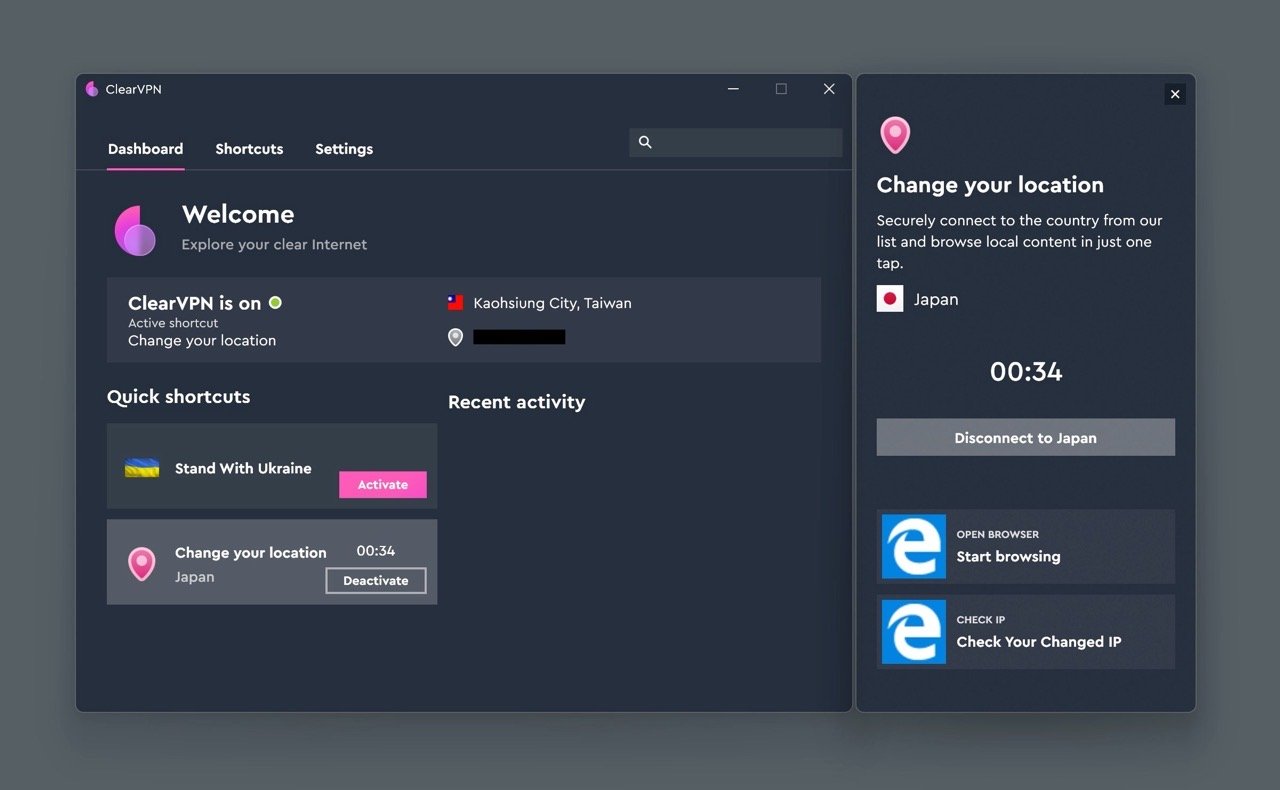Click the large 00:34 timer in side panel
The width and height of the screenshot is (1280, 790).
point(1026,372)
